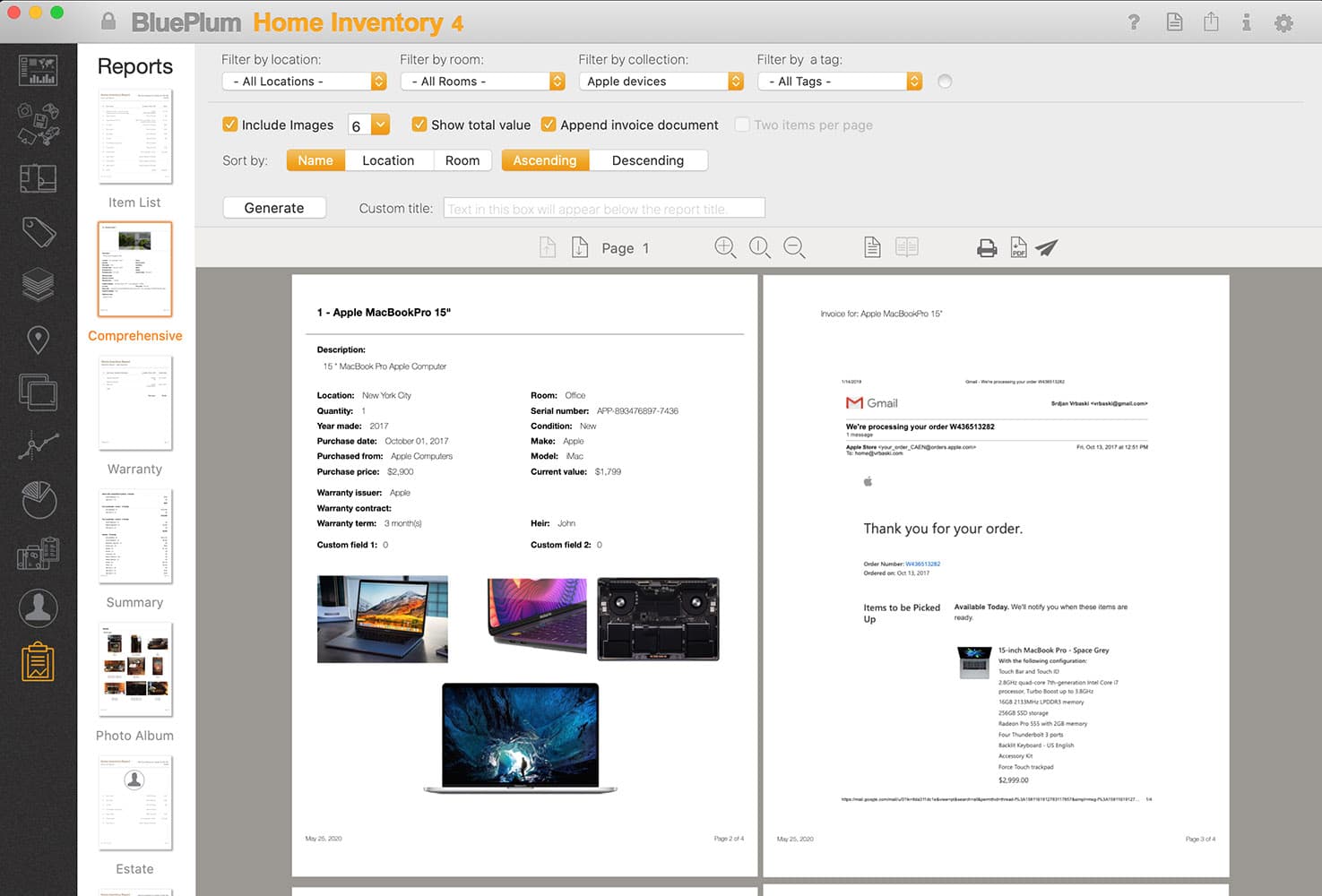Click radio button beside tag filter

(x=945, y=82)
